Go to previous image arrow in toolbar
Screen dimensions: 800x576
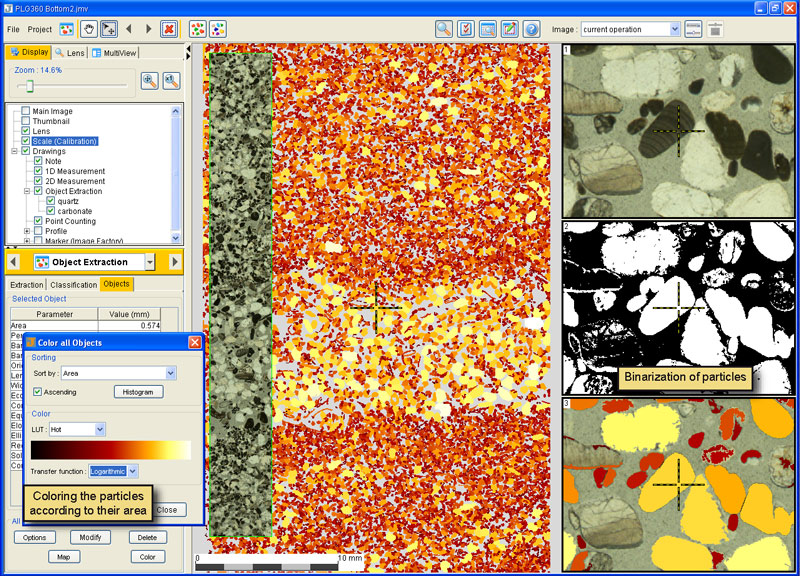coord(129,29)
